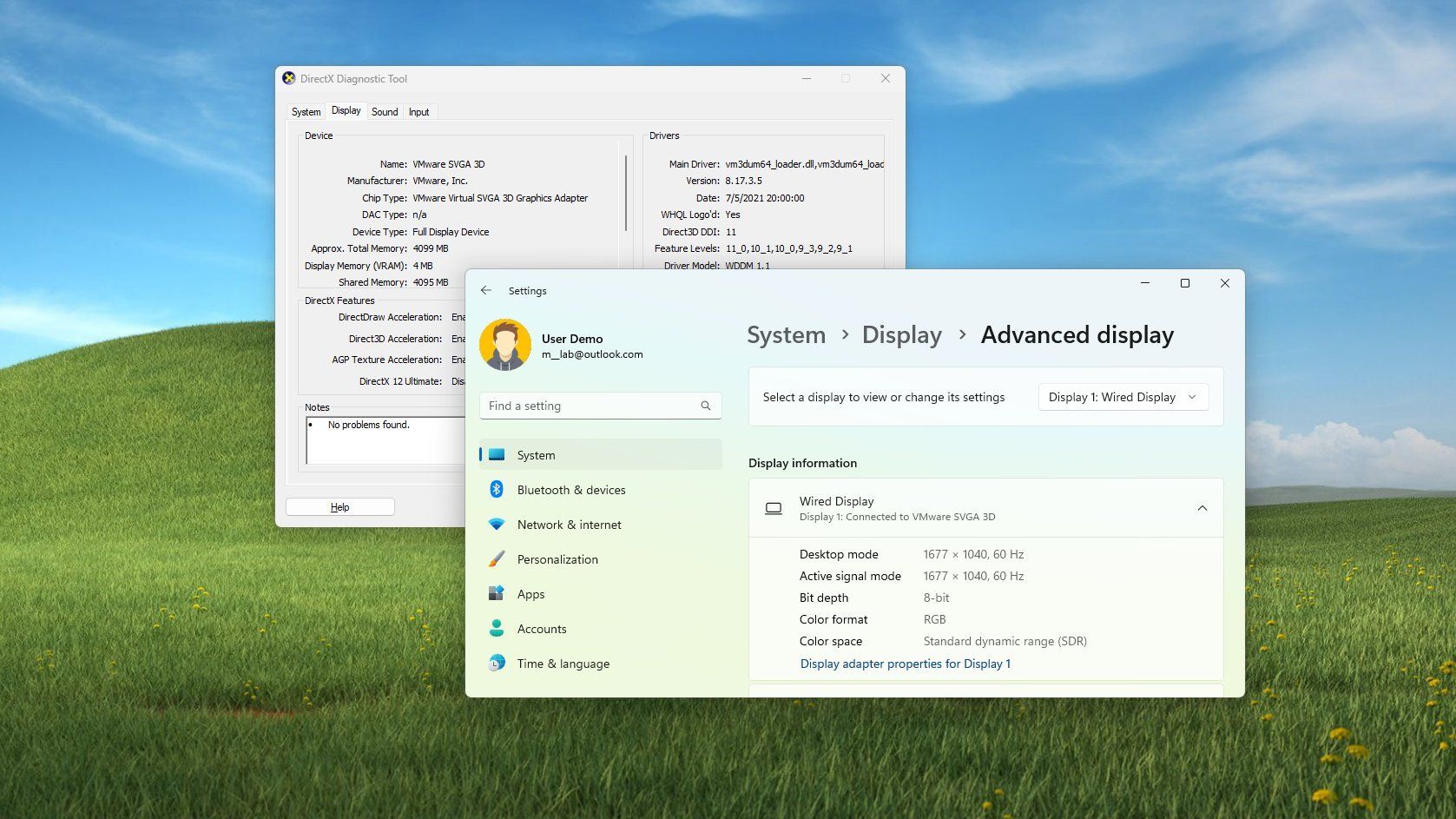Select the Display tab in DirectX tool

346,110
